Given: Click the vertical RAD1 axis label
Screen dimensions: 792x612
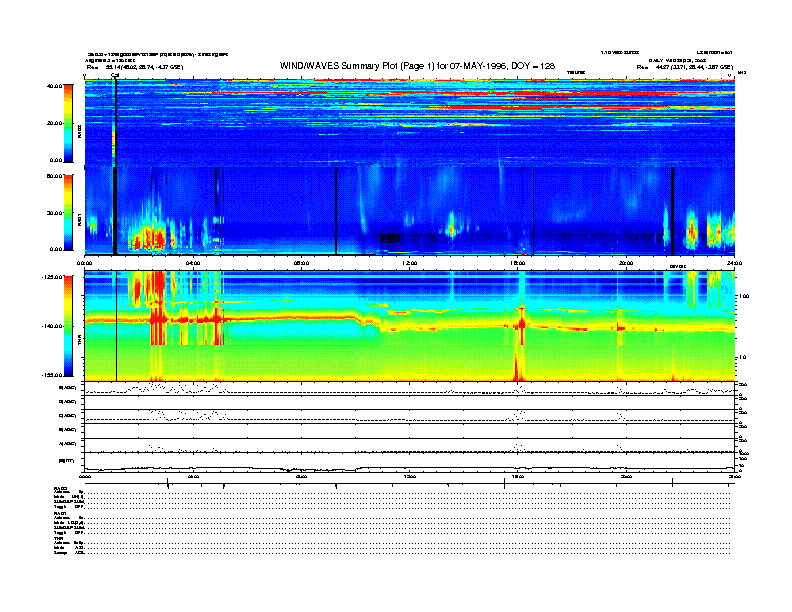Looking at the screenshot, I should pos(80,220).
